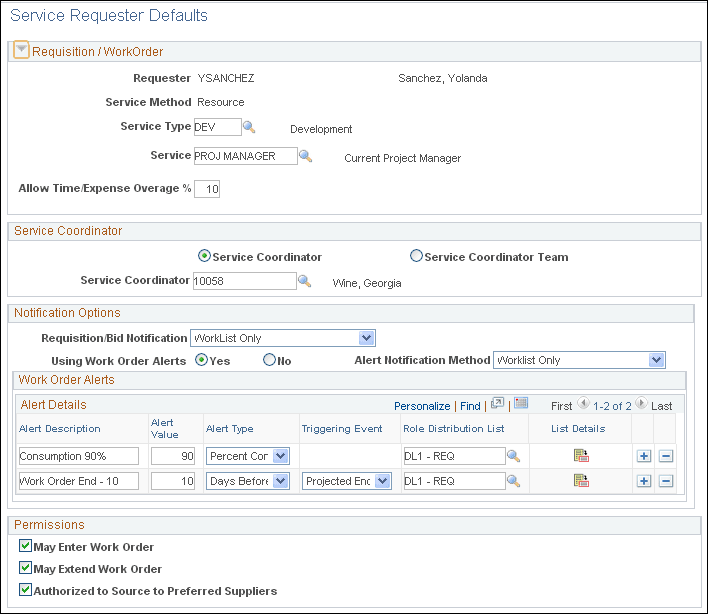Click Service Coordinator ID field 10058
Image resolution: width=708 pixels, height=614 pixels.
[x=245, y=281]
